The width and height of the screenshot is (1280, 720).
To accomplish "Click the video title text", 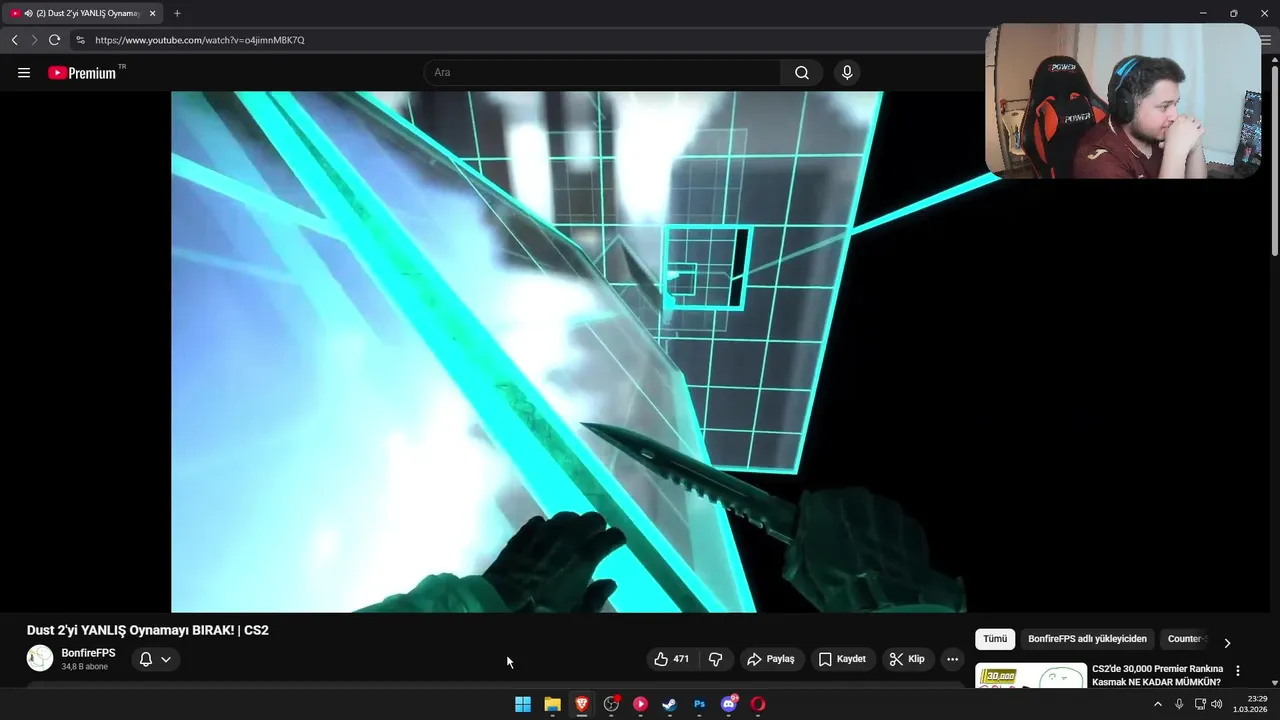I will [148, 630].
